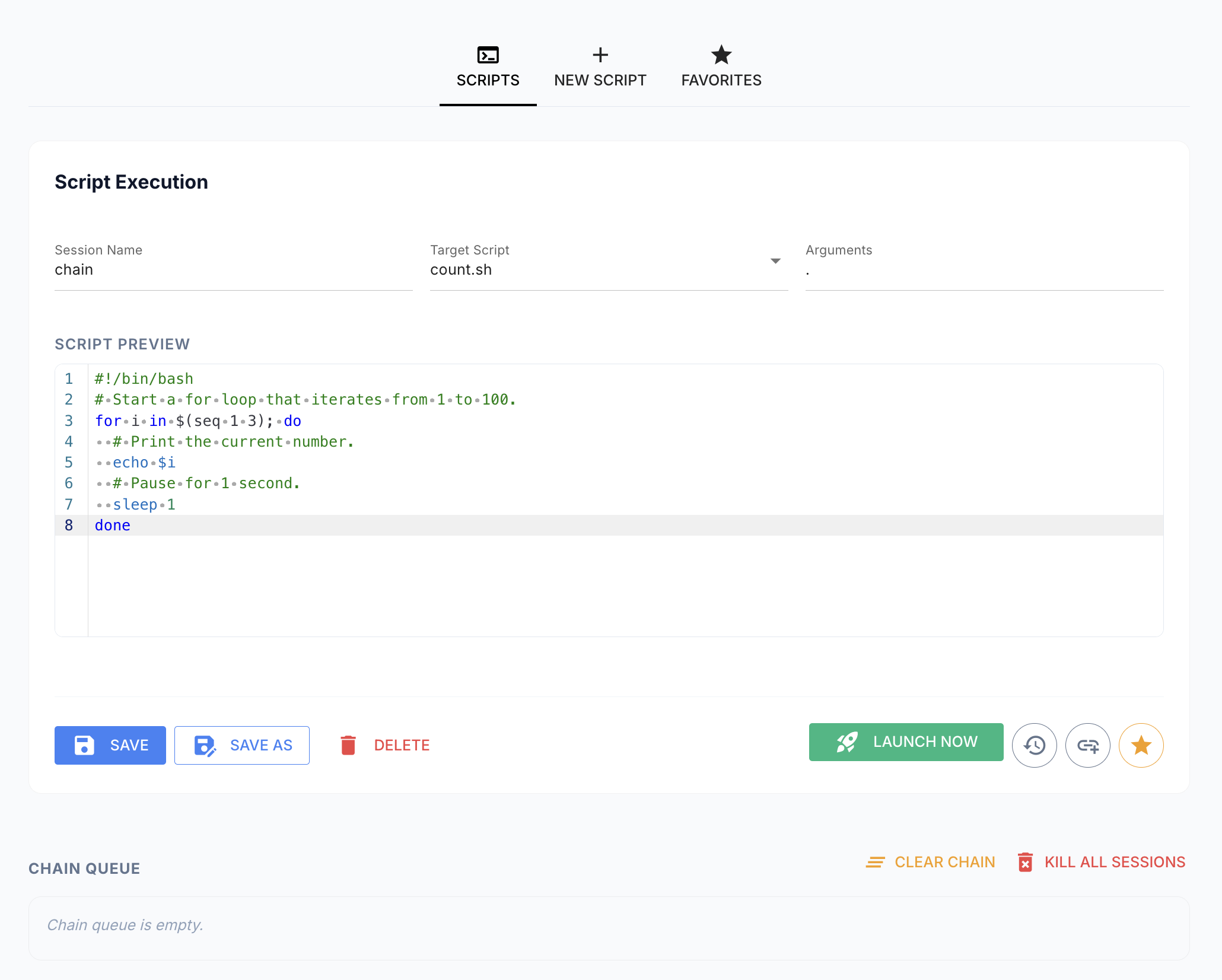Click the 'sleep 1' line in the editor
Image resolution: width=1222 pixels, height=980 pixels.
pyautogui.click(x=144, y=505)
